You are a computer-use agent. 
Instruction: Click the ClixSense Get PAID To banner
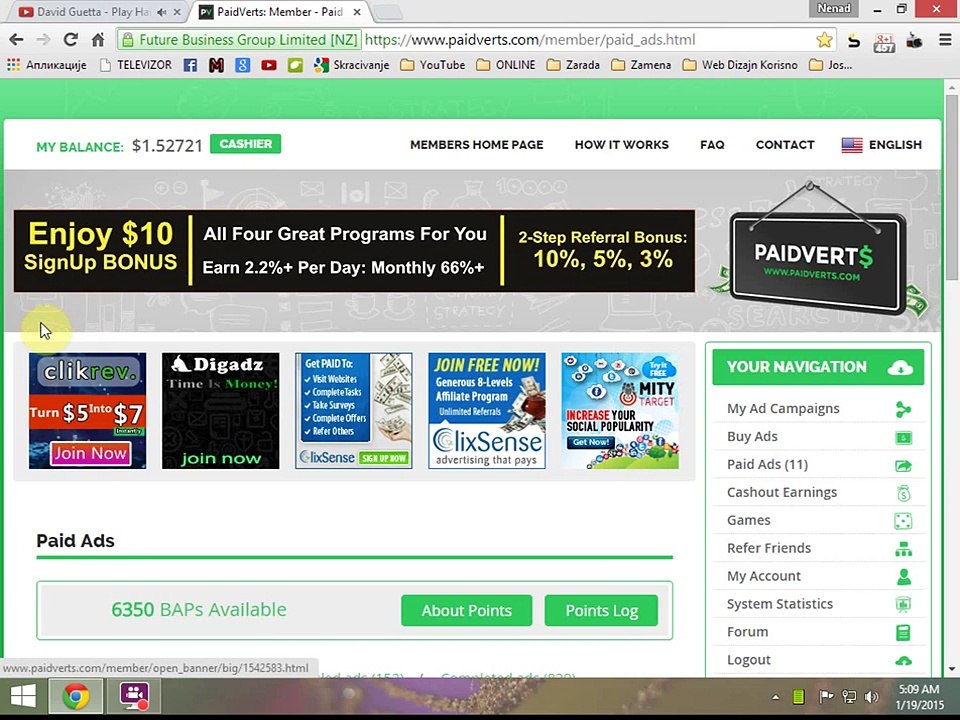pyautogui.click(x=353, y=411)
